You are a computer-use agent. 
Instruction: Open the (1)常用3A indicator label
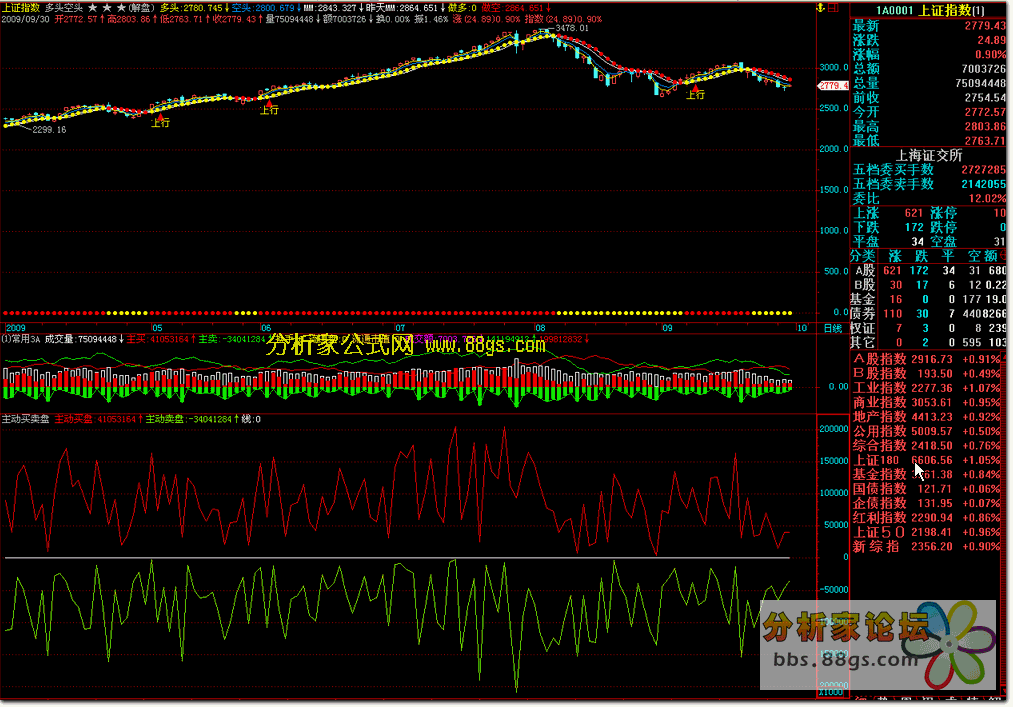coord(21,339)
